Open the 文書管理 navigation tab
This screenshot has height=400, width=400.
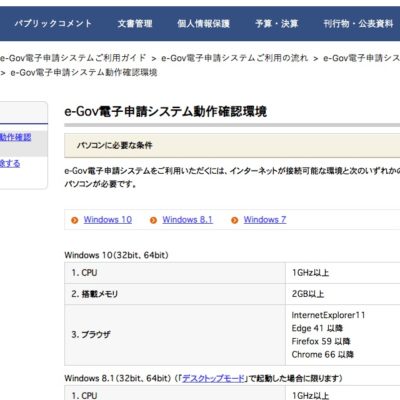pos(135,24)
